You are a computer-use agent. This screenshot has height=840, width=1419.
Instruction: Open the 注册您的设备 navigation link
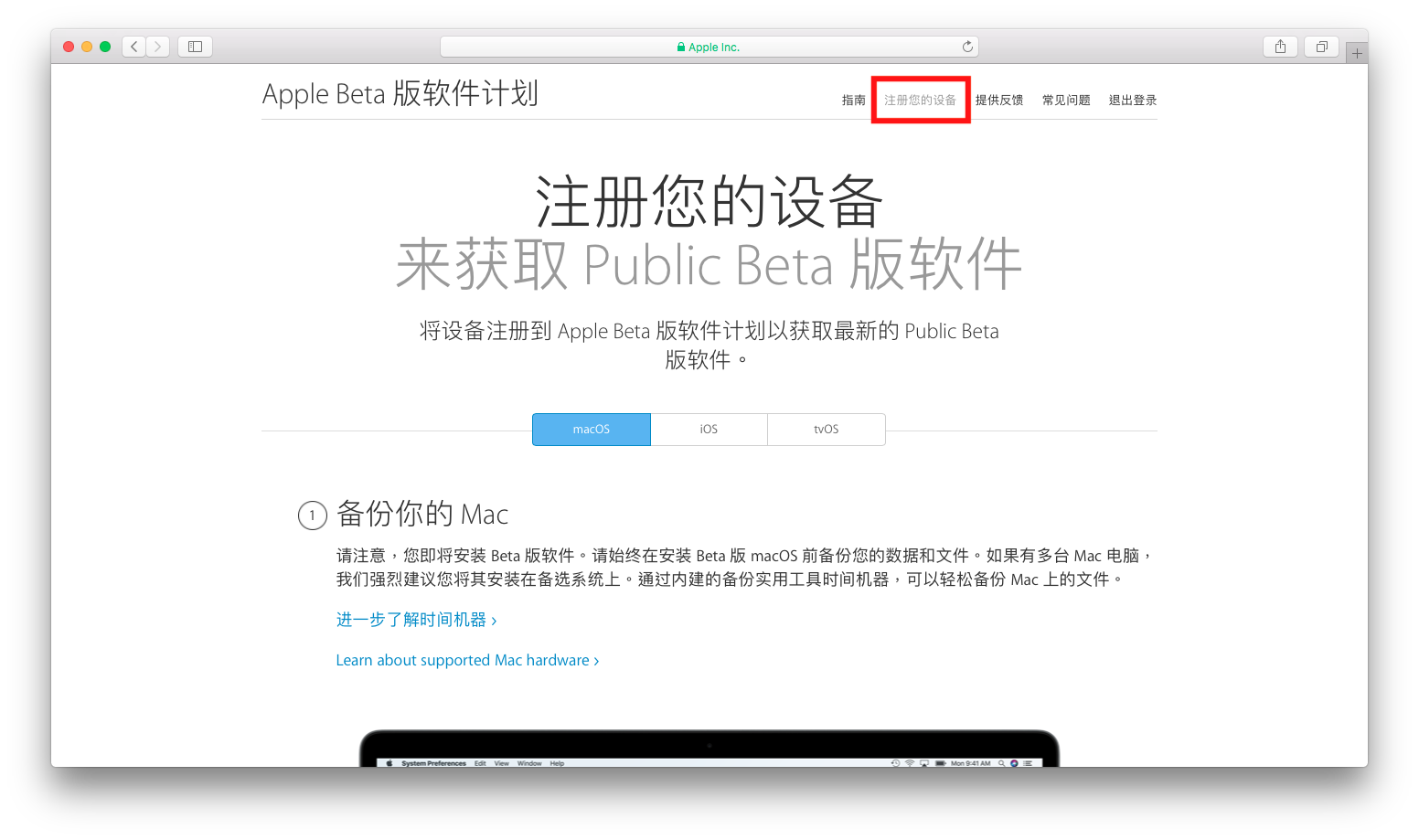(920, 101)
